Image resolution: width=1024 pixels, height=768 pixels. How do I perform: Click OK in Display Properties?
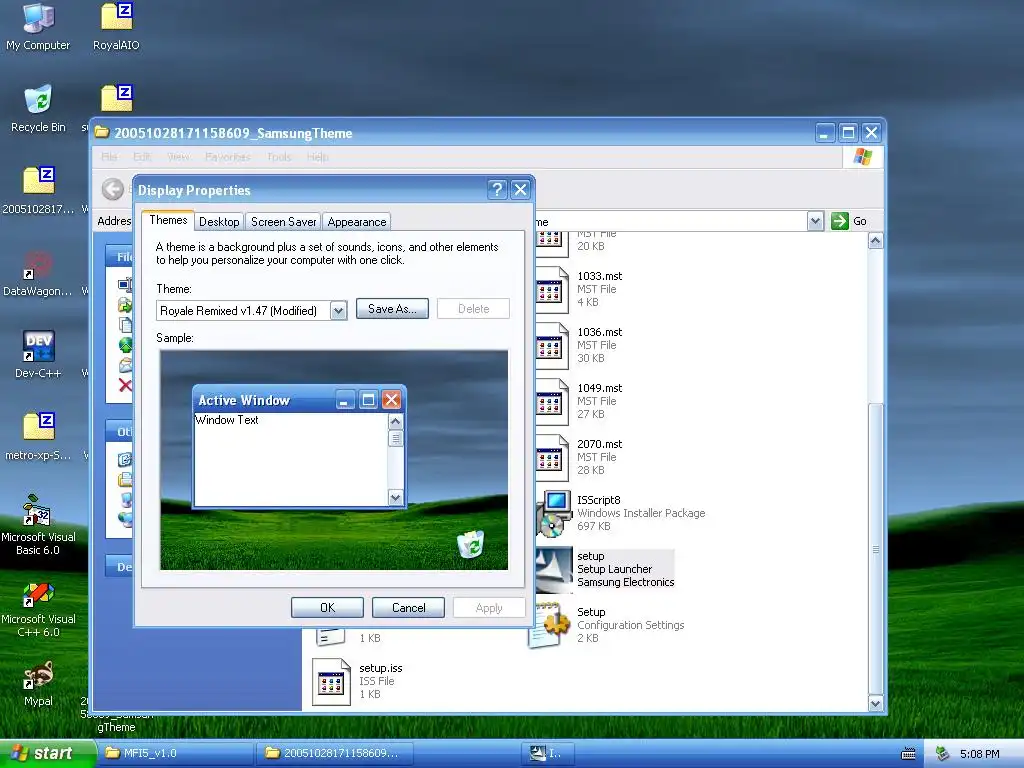tap(327, 608)
